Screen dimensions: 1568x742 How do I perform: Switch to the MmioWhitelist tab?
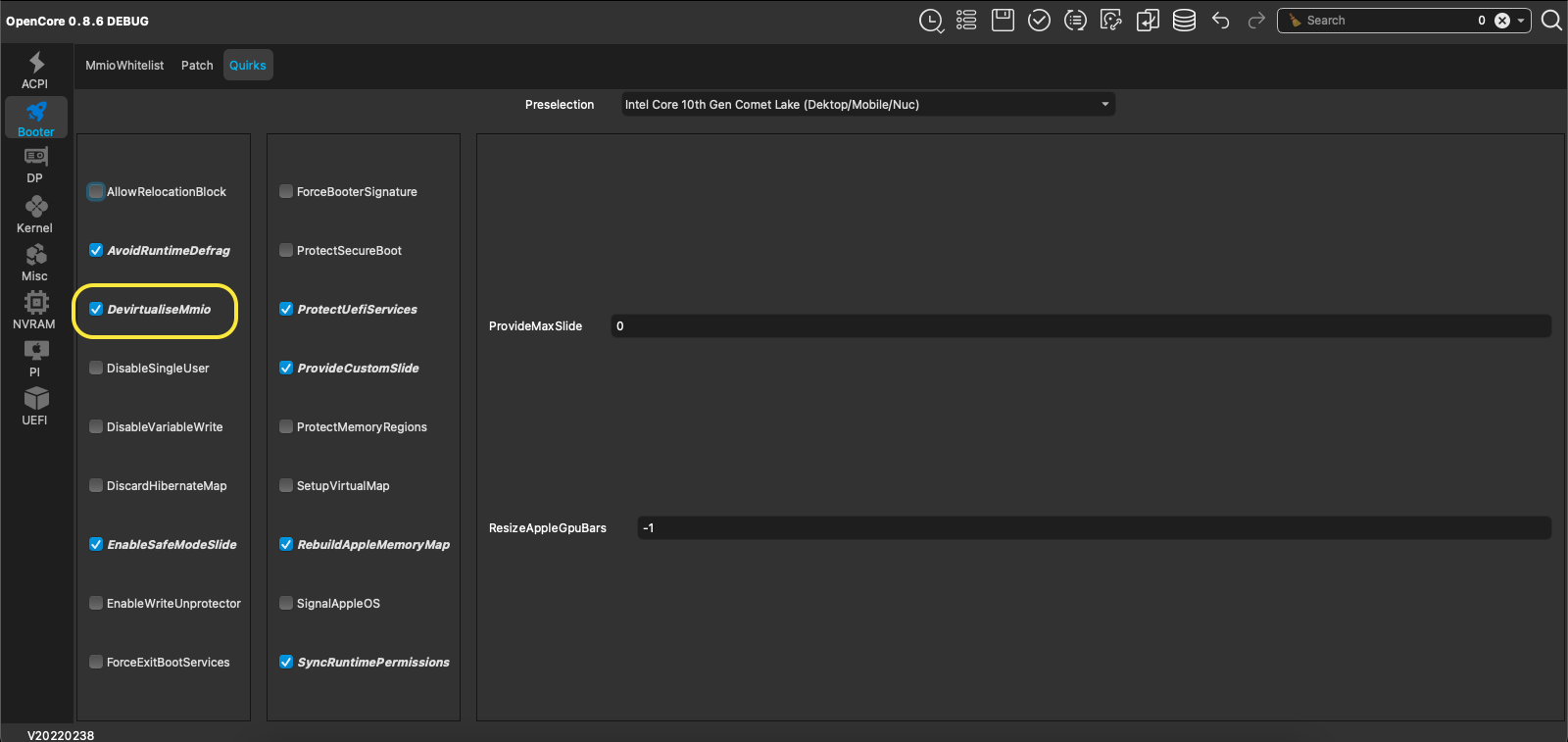click(124, 66)
